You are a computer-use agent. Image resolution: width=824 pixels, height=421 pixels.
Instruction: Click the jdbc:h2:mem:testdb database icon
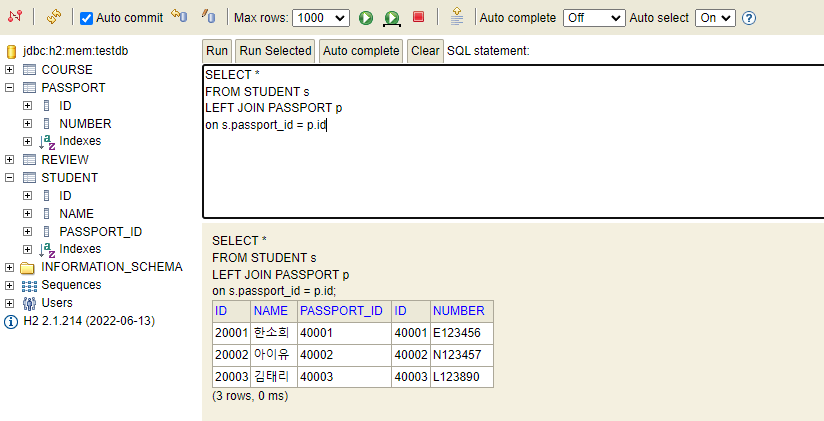pos(12,52)
